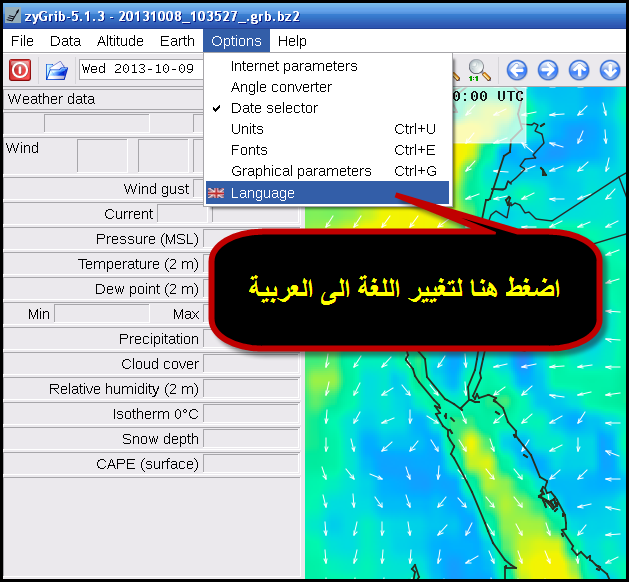Screen dimensions: 629x582
Task: Open Graphical parameters entry
Action: coord(327,171)
